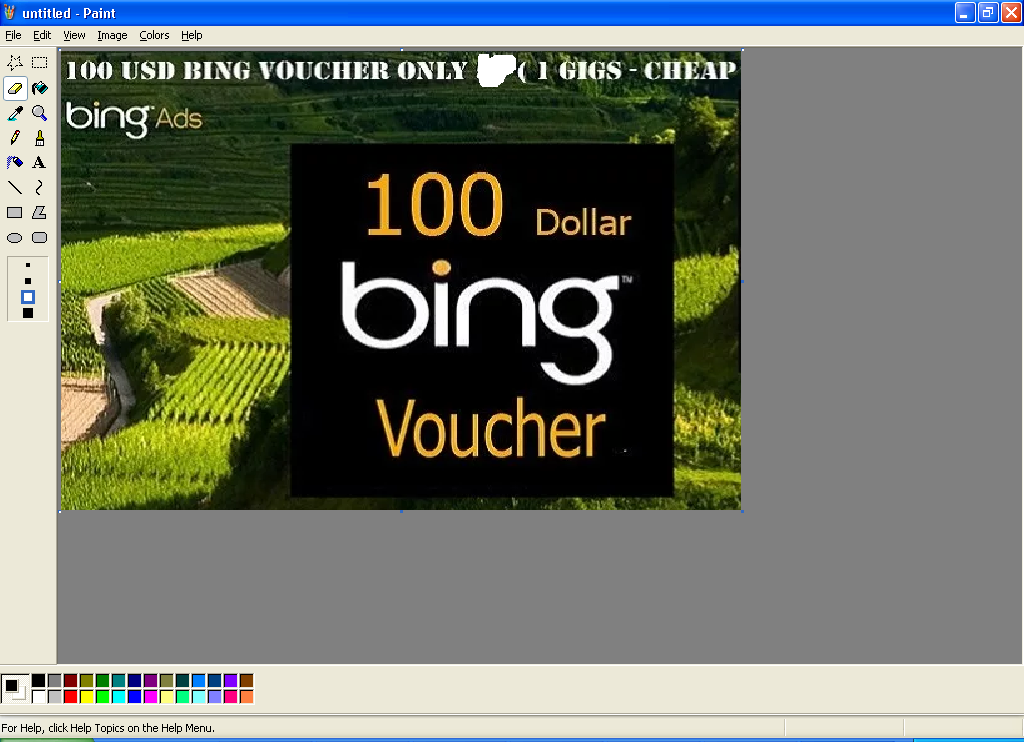Select the Rounded Rectangle tool
This screenshot has height=742, width=1024.
(40, 238)
